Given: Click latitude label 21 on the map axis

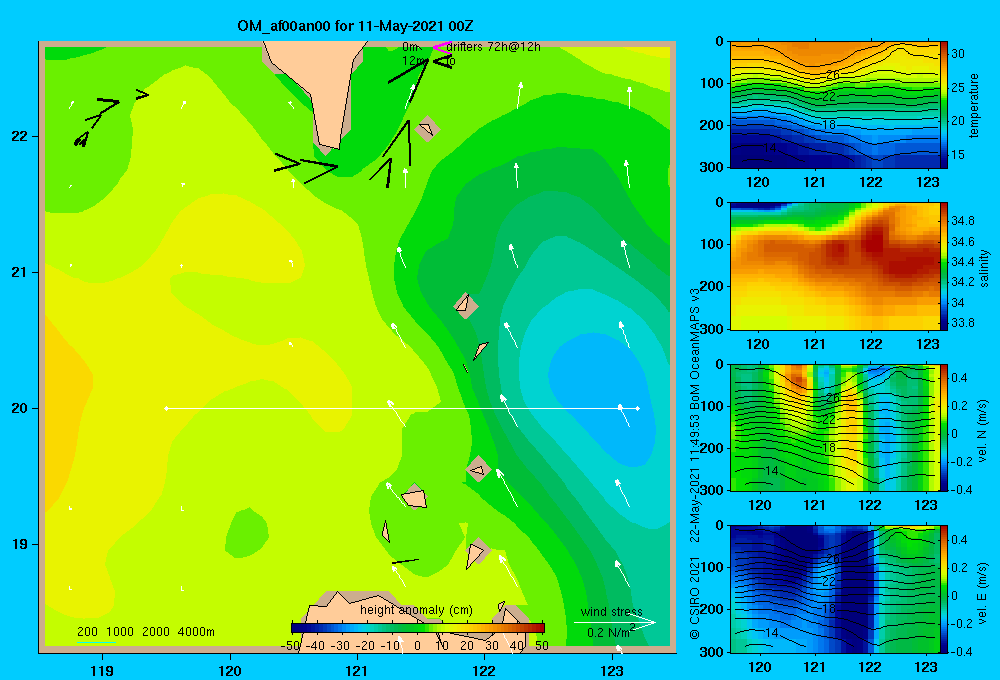Looking at the screenshot, I should (x=20, y=272).
